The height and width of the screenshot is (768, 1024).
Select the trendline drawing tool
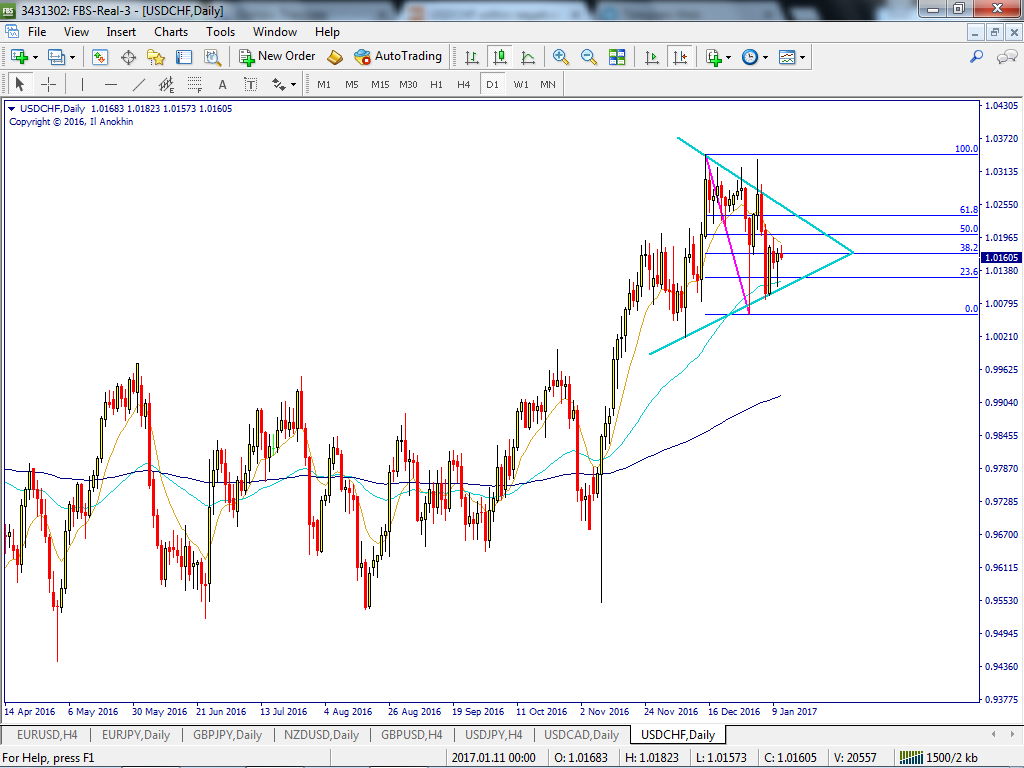point(138,84)
